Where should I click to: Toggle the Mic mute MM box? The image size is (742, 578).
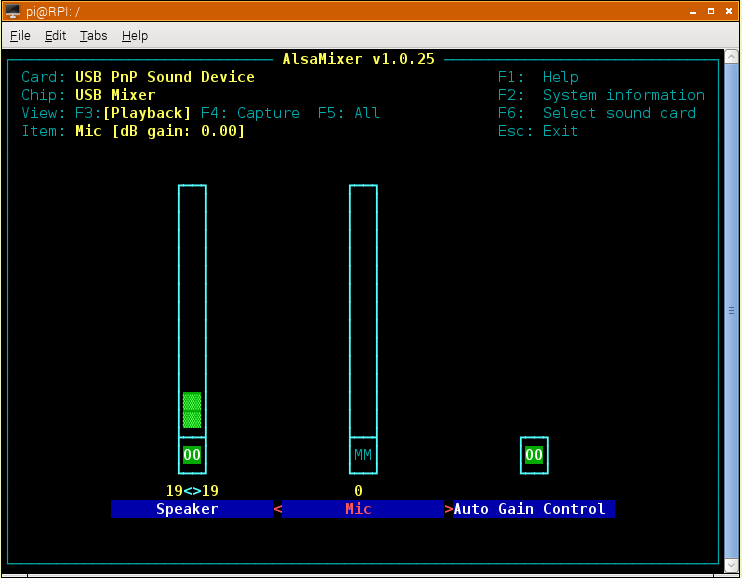tap(362, 455)
